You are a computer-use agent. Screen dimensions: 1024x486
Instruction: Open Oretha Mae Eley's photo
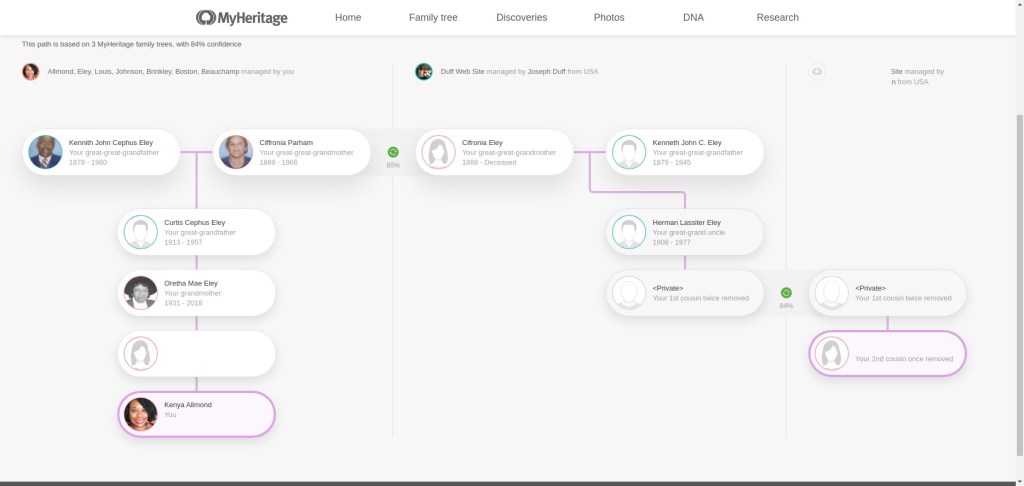(x=141, y=293)
